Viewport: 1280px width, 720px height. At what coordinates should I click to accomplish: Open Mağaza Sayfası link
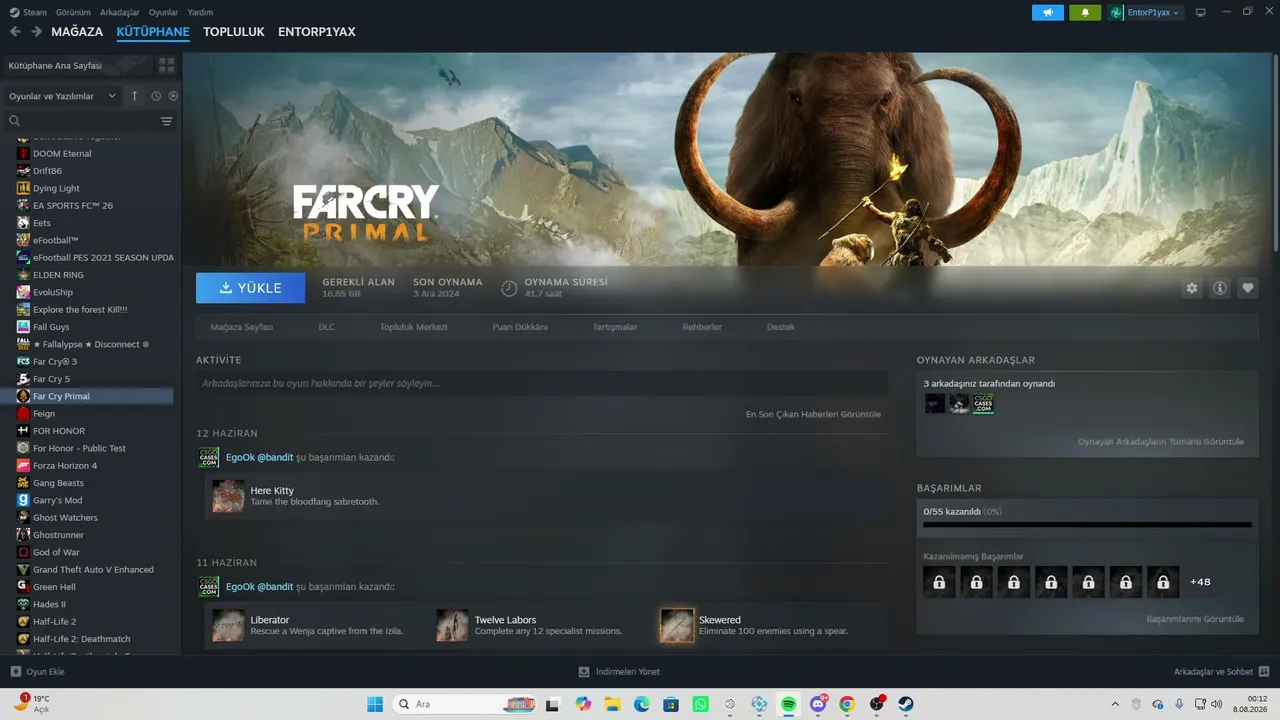pyautogui.click(x=242, y=327)
